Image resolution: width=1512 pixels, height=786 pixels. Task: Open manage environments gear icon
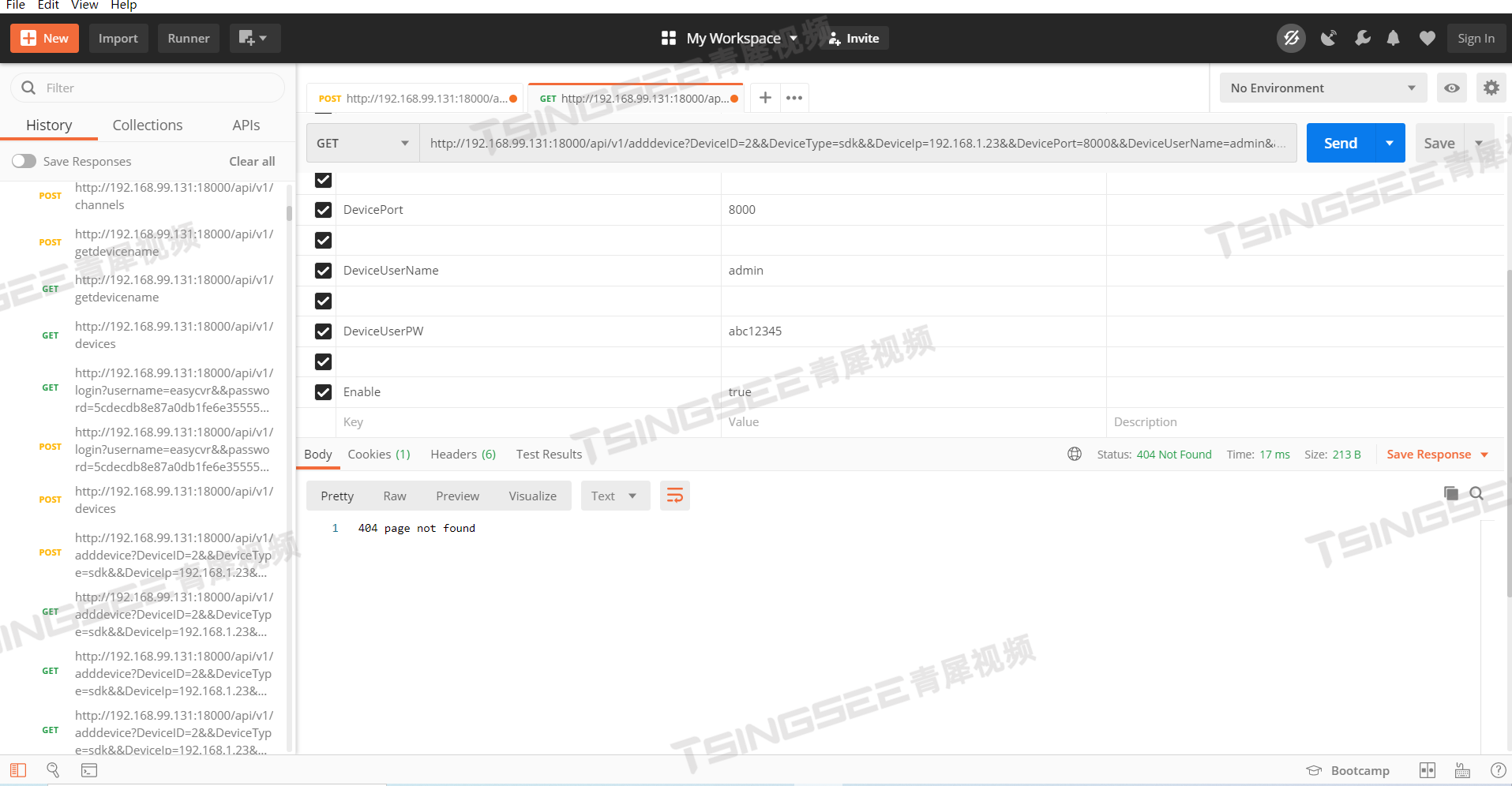(x=1491, y=88)
